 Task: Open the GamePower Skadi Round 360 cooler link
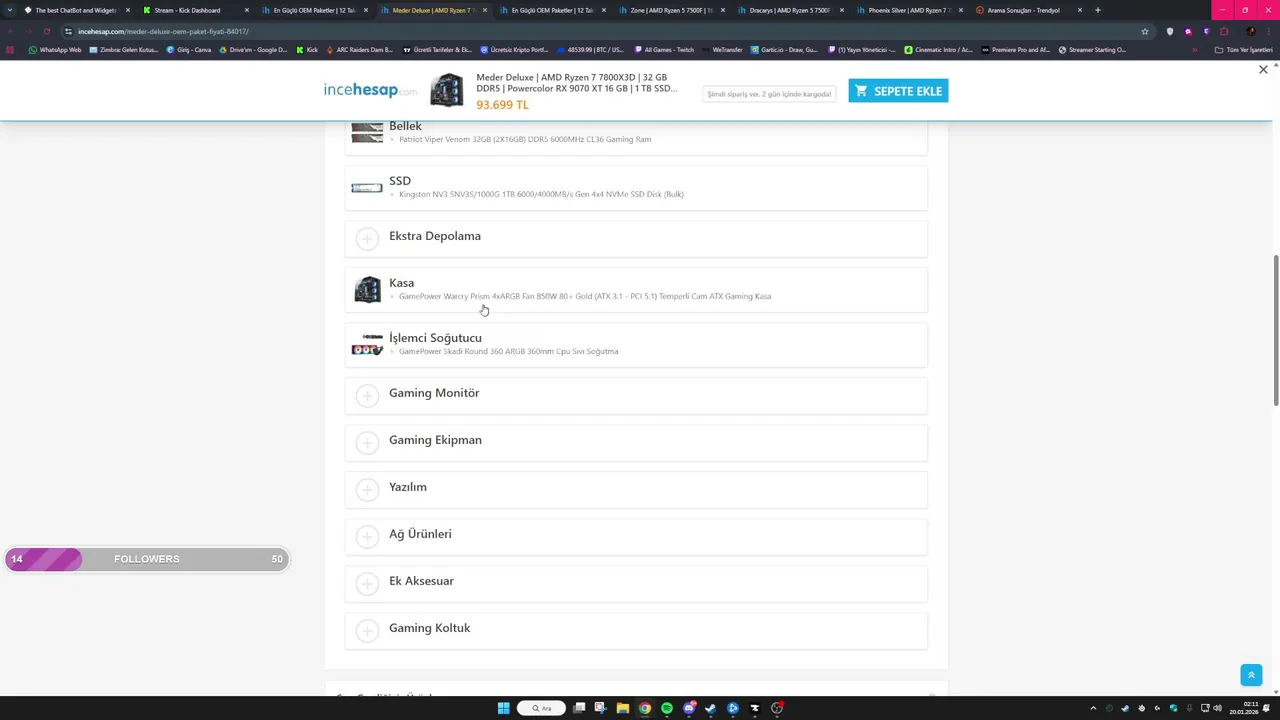[508, 351]
